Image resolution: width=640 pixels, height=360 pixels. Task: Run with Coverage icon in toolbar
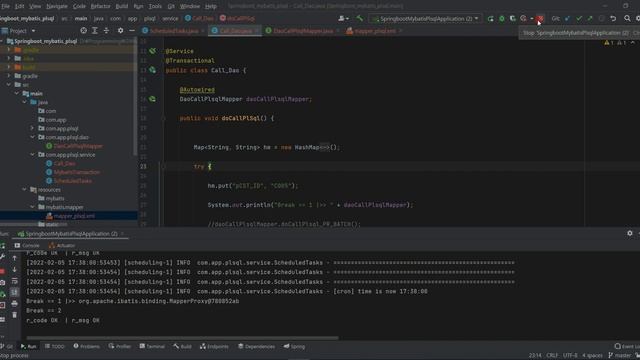[513, 19]
